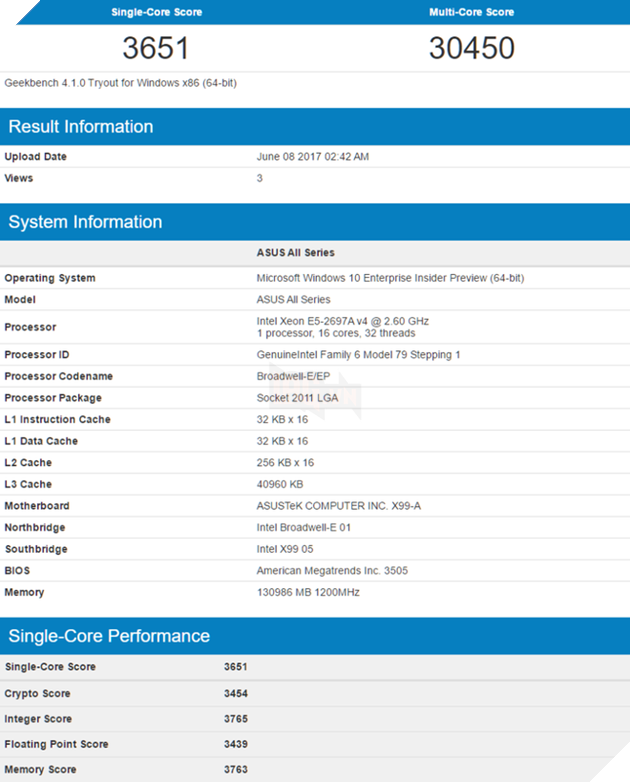This screenshot has height=782, width=630.
Task: Click the Multi-Core Score banner heading
Action: pyautogui.click(x=471, y=12)
